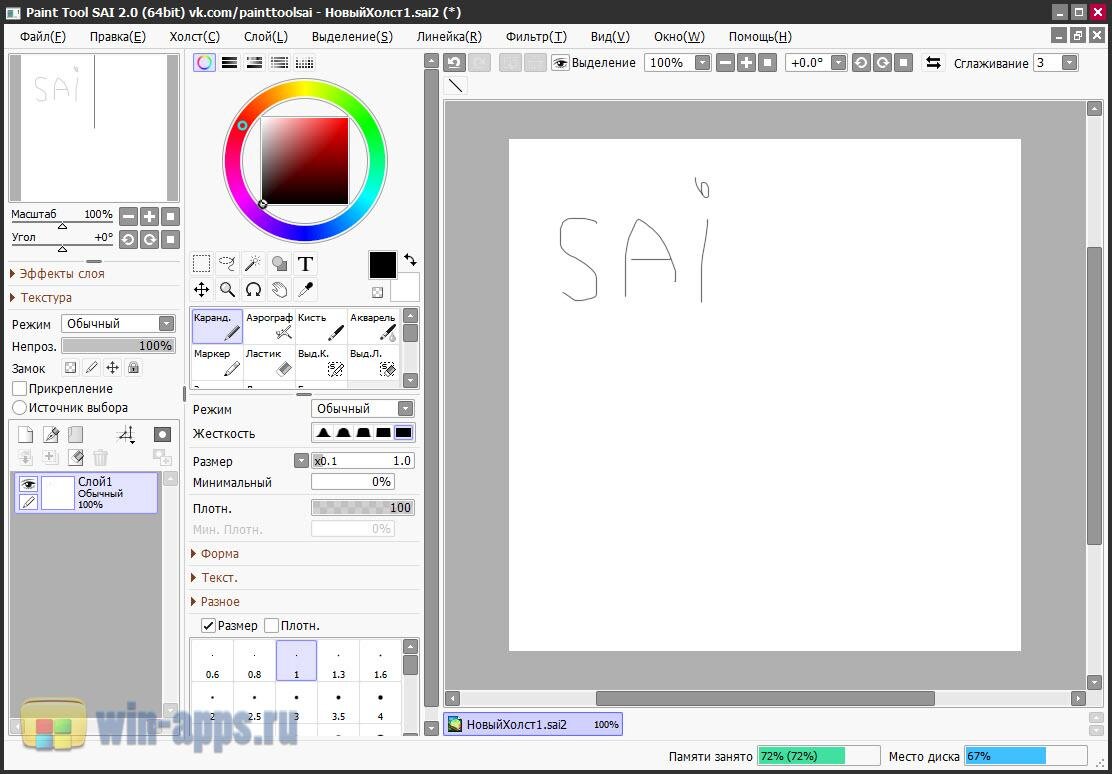Viewport: 1112px width, 774px height.
Task: Open the Фильтр menu
Action: coord(536,36)
